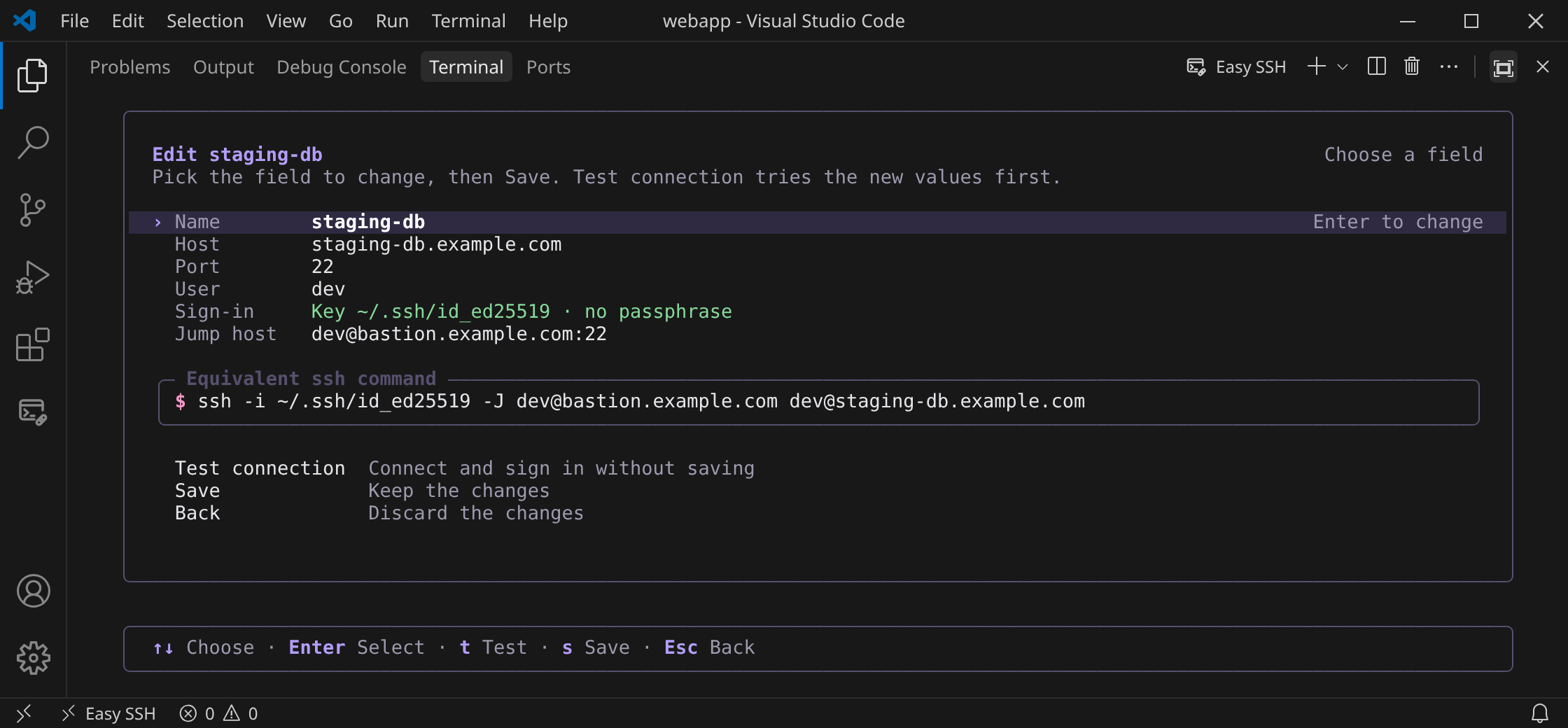This screenshot has height=728, width=1568.
Task: Select the Host row staging-db.example.com
Action: (818, 244)
